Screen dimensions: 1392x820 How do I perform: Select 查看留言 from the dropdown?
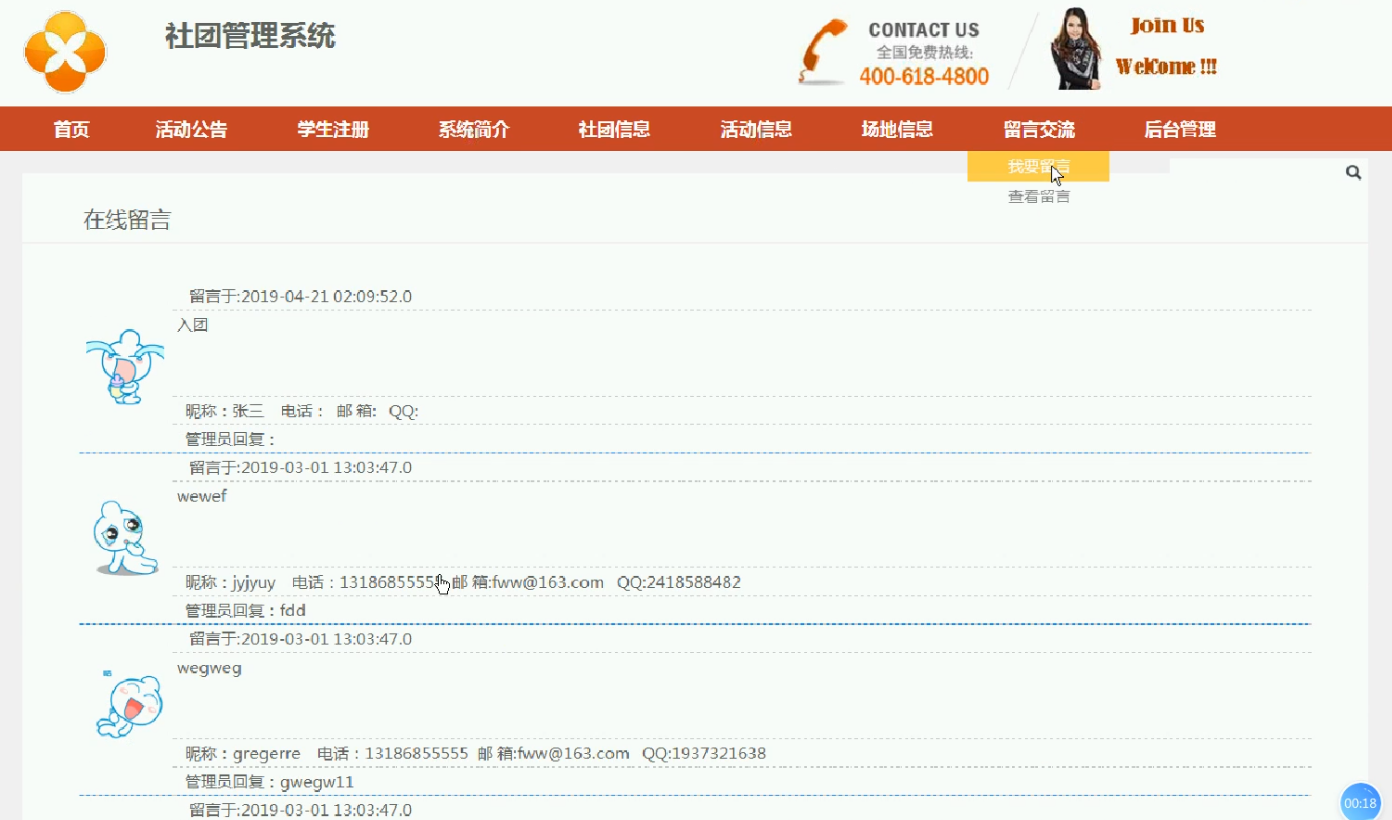[1037, 195]
